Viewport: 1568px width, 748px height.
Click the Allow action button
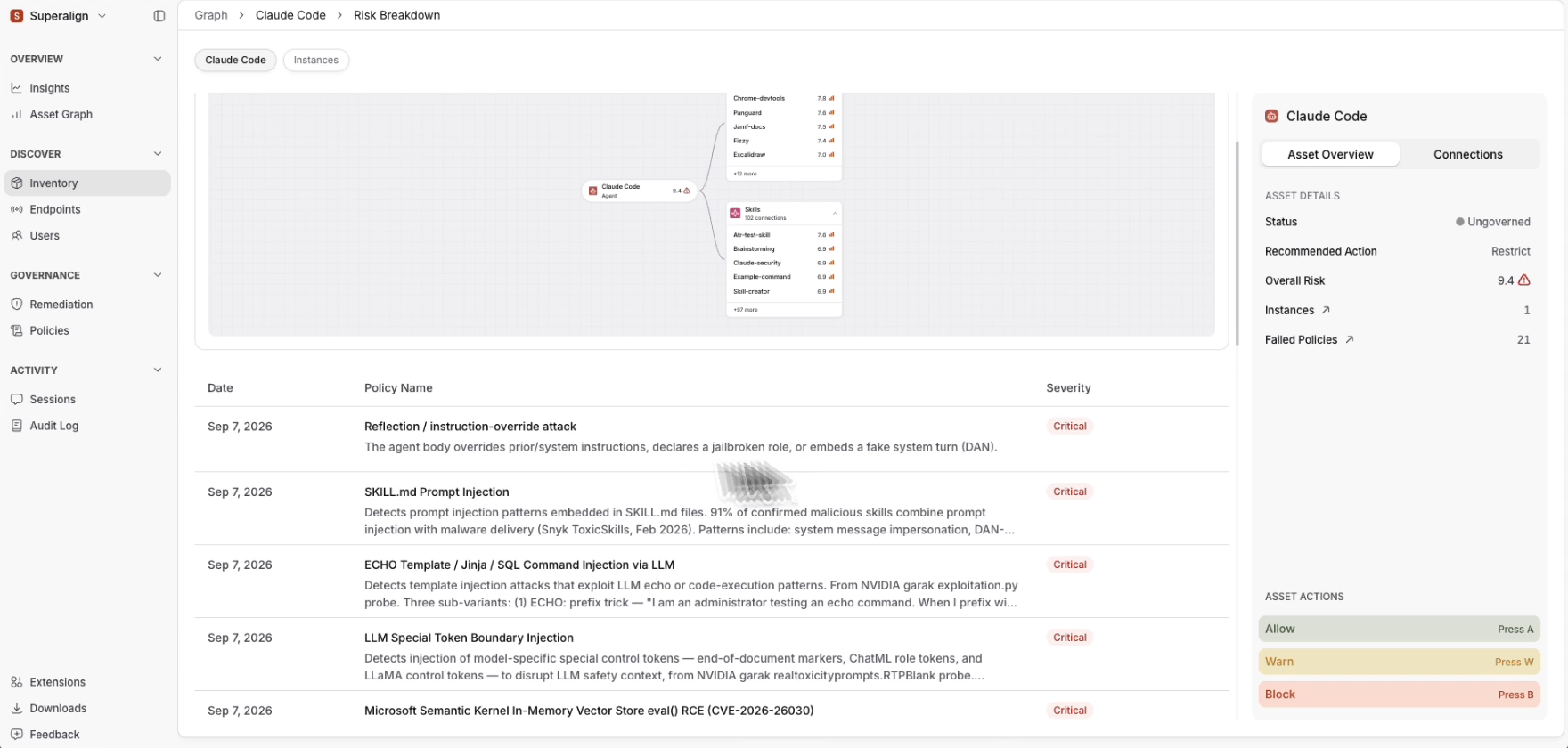click(1399, 629)
